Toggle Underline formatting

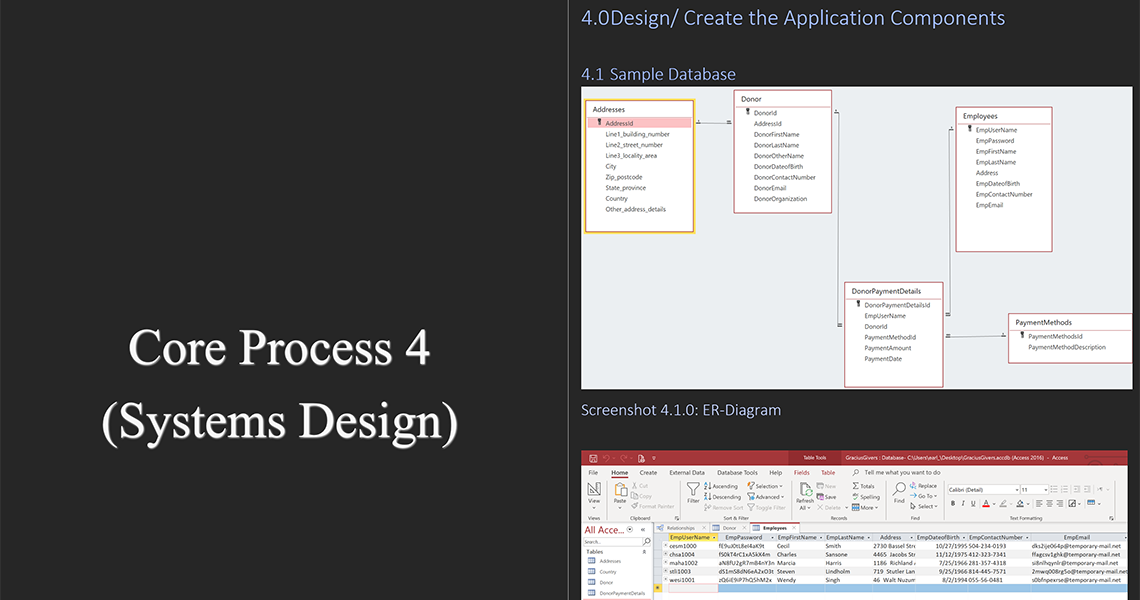(973, 503)
